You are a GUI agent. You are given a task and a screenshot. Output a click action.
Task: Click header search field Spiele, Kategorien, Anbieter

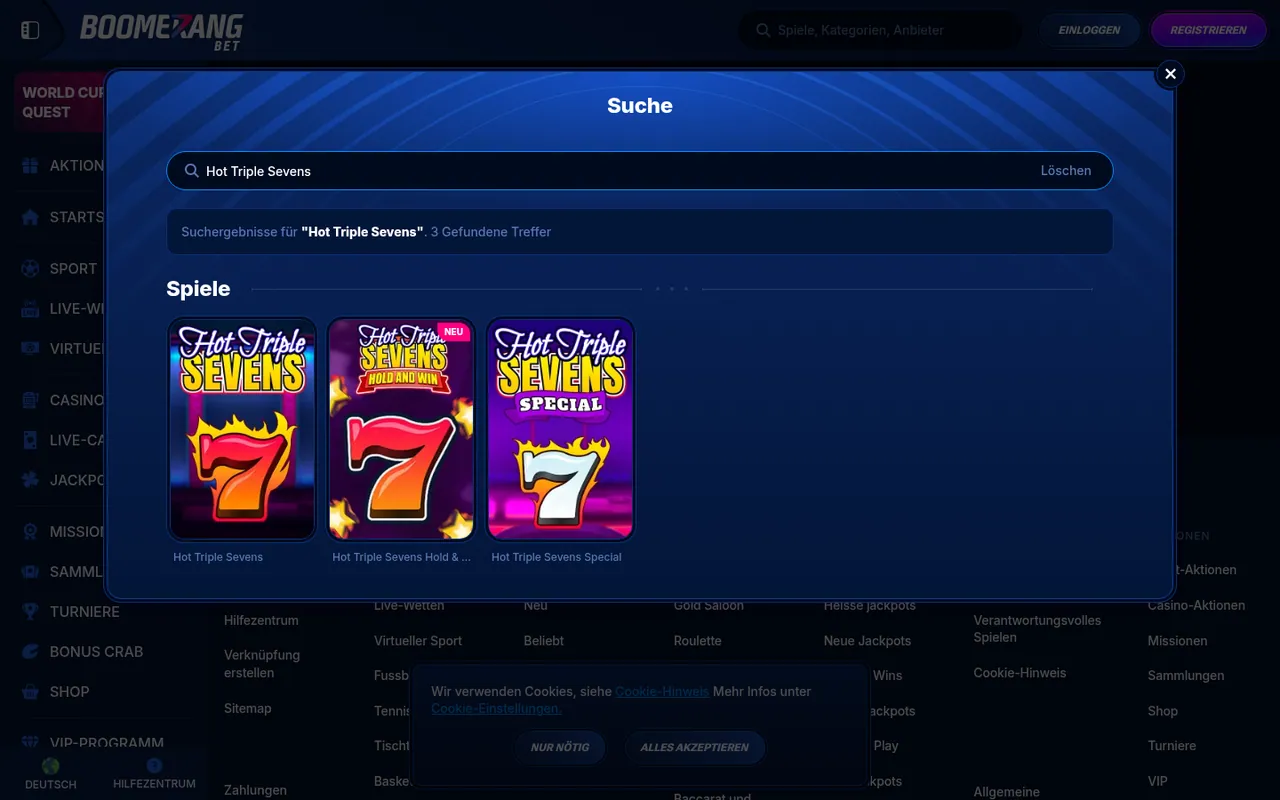(881, 30)
